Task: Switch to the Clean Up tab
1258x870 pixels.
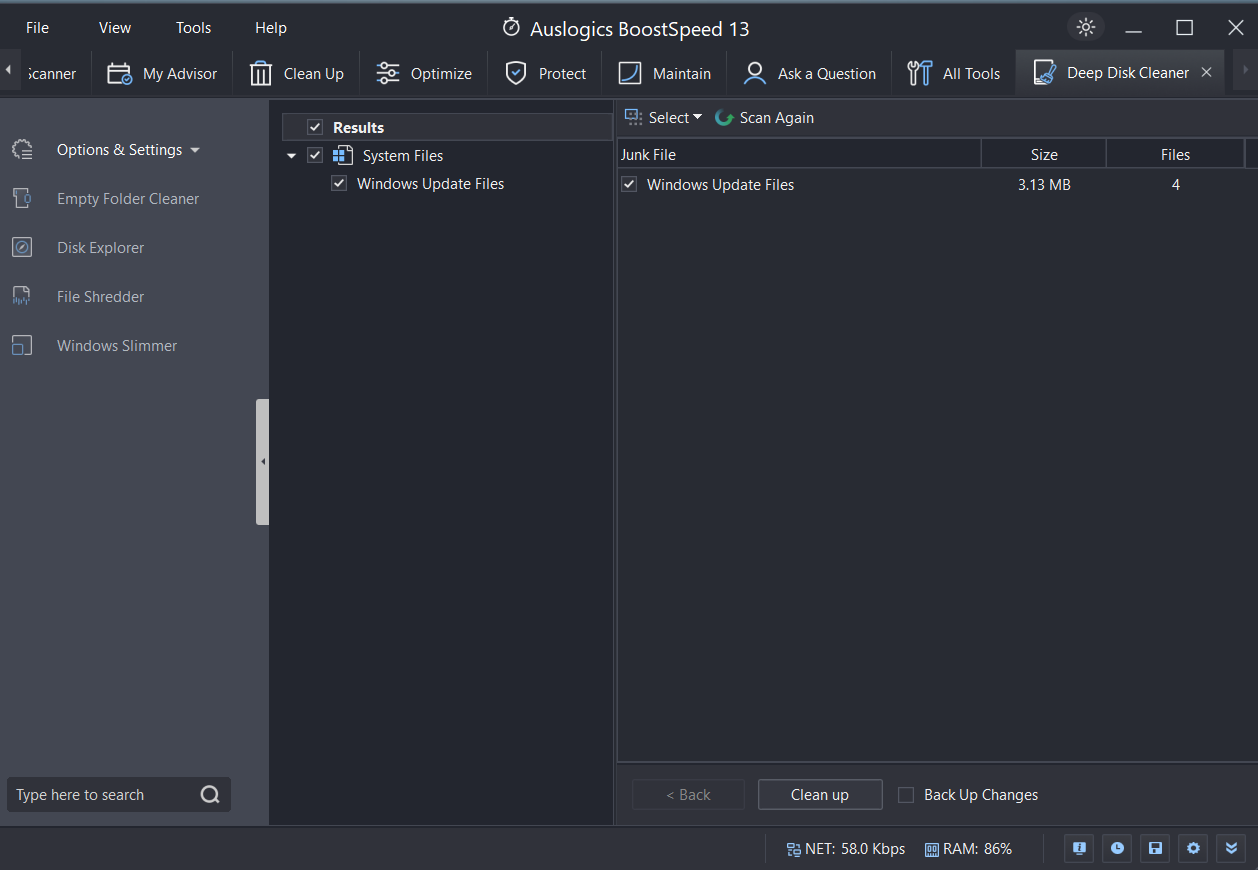Action: coord(297,73)
